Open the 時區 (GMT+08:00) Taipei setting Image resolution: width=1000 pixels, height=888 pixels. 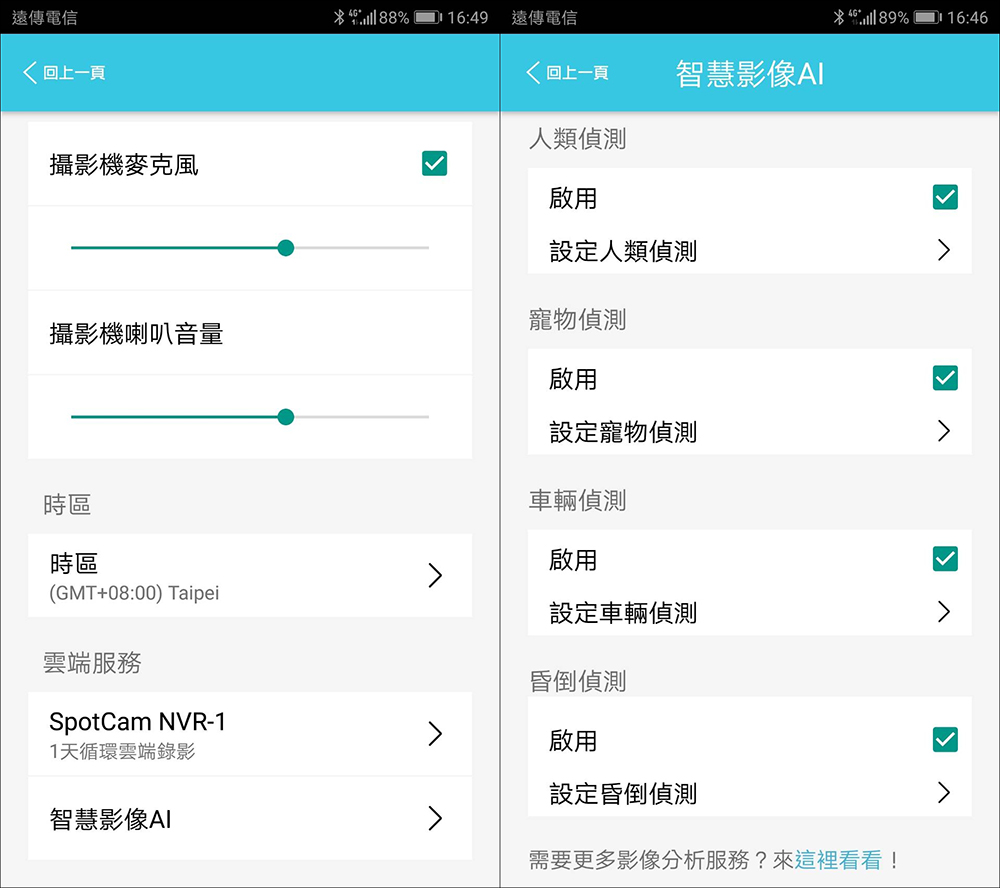pyautogui.click(x=250, y=575)
